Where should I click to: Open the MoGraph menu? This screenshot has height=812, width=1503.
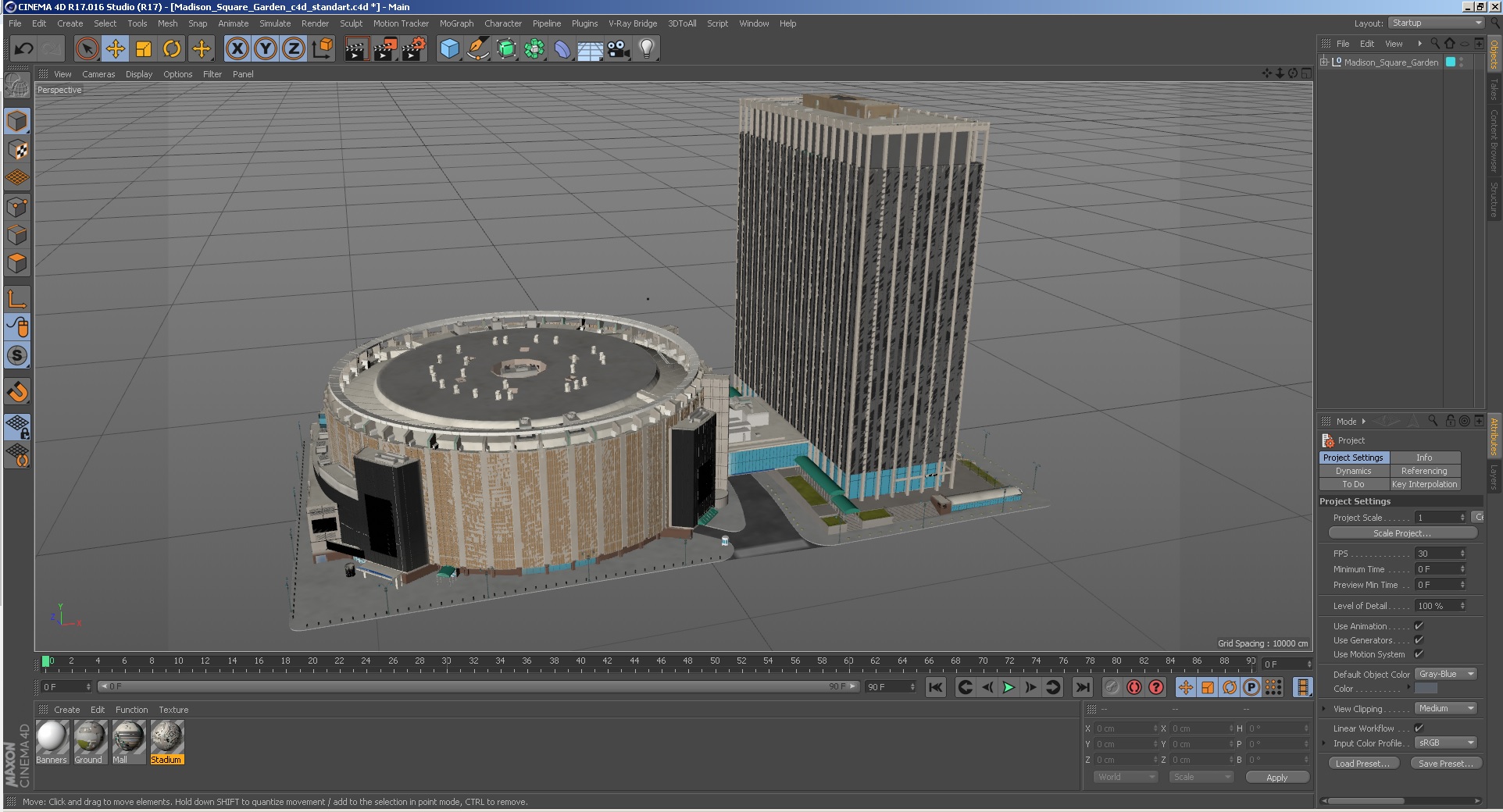(x=456, y=23)
